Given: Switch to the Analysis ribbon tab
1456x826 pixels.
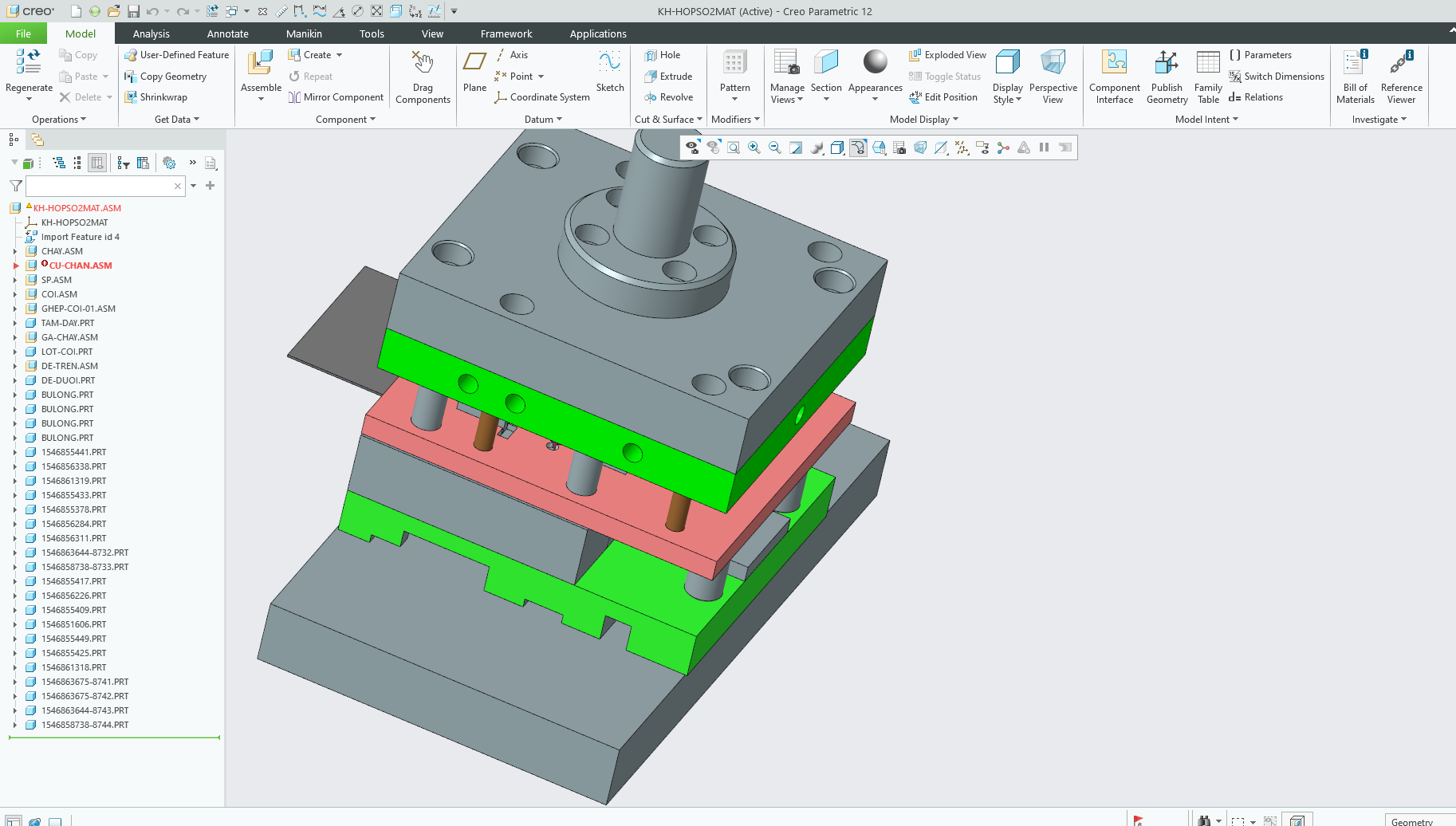Looking at the screenshot, I should click(x=151, y=33).
